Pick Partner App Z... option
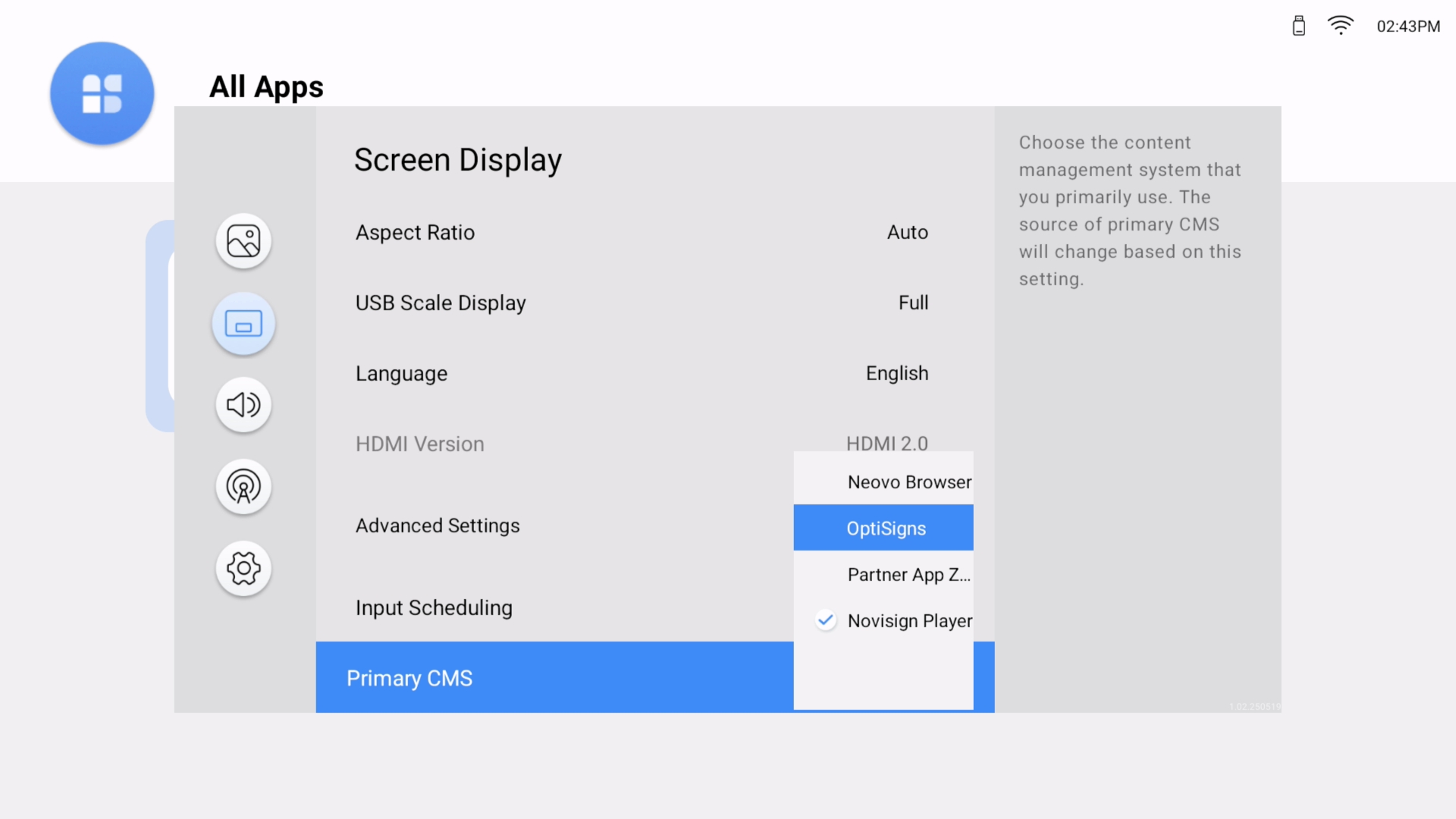This screenshot has width=1456, height=819. pyautogui.click(x=908, y=575)
